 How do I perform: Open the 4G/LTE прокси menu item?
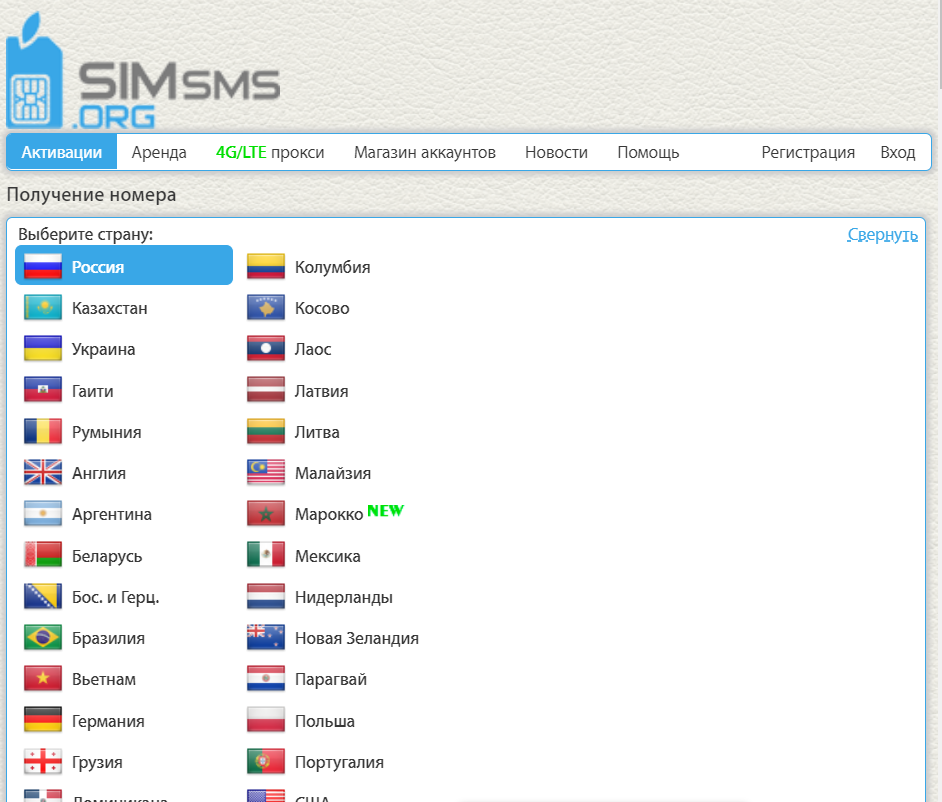click(x=270, y=153)
